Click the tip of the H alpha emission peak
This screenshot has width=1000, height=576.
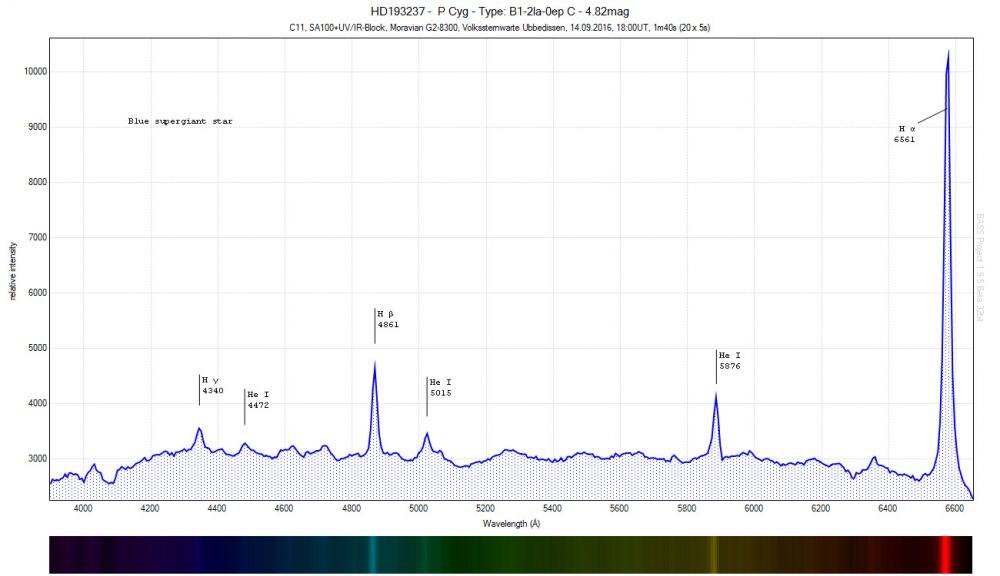click(x=948, y=52)
